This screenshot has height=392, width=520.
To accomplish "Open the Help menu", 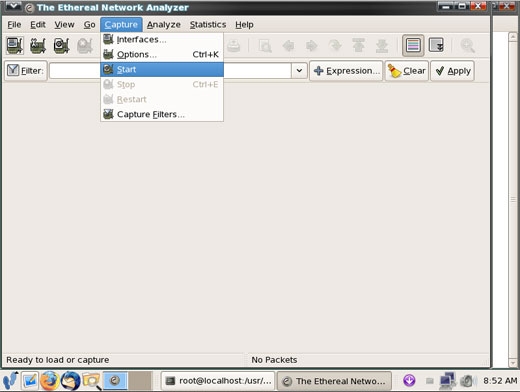I will coord(244,25).
